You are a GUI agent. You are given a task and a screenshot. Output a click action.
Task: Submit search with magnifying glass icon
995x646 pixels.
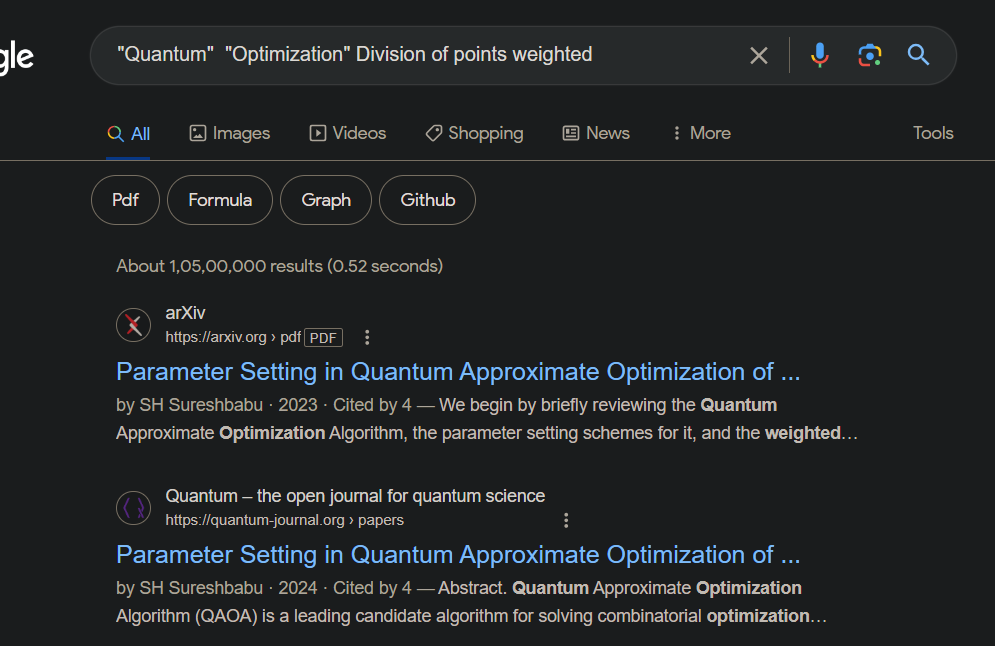pos(918,55)
